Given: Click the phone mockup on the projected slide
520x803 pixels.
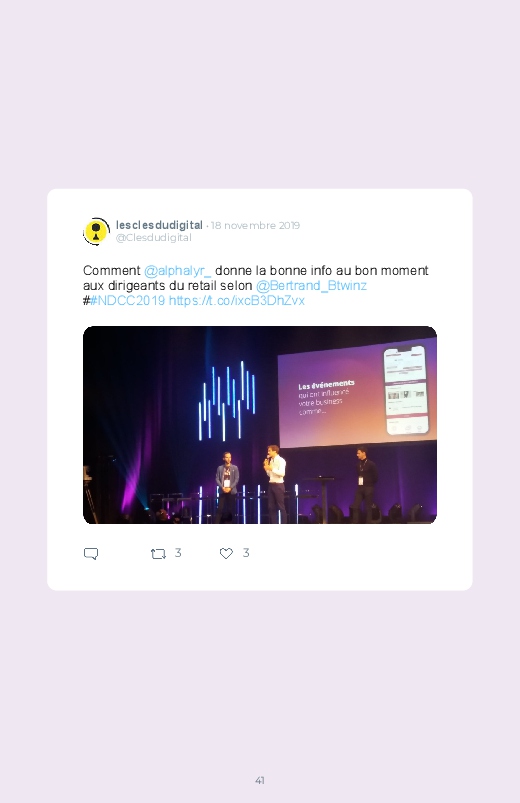Looking at the screenshot, I should pos(406,390).
